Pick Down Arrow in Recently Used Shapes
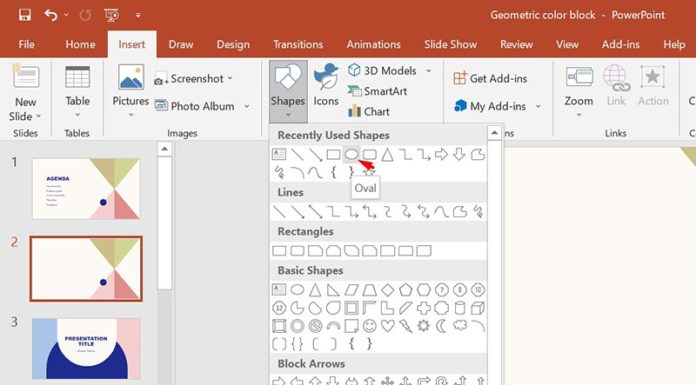Screen dimensions: 696x385 pos(459,155)
